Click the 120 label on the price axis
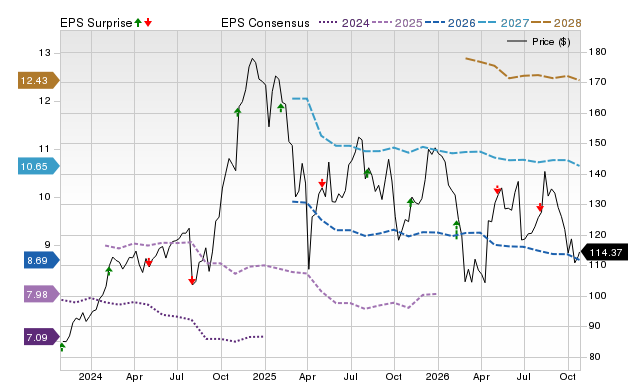The image size is (640, 382). click(x=598, y=235)
